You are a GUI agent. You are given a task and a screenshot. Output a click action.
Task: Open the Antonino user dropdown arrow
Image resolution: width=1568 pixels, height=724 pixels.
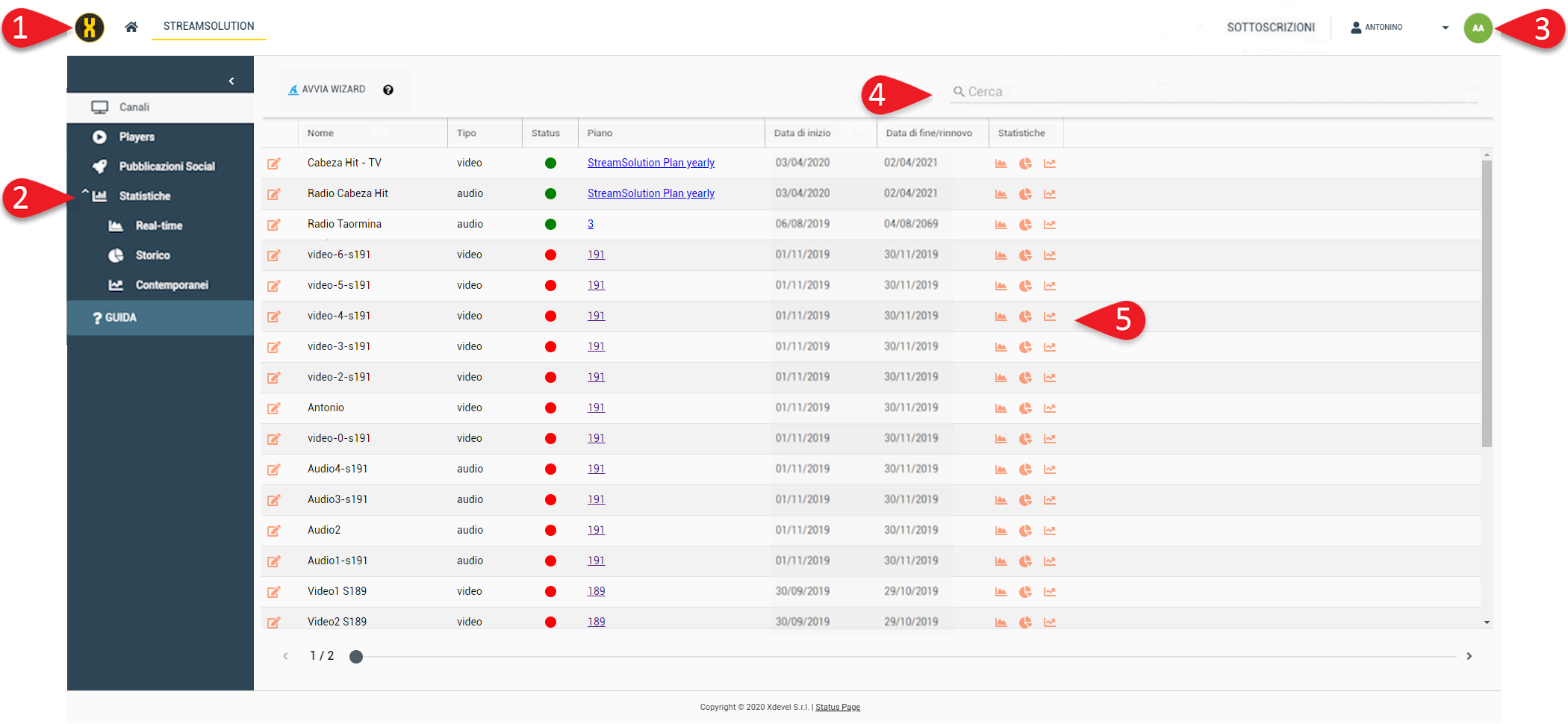pyautogui.click(x=1446, y=28)
